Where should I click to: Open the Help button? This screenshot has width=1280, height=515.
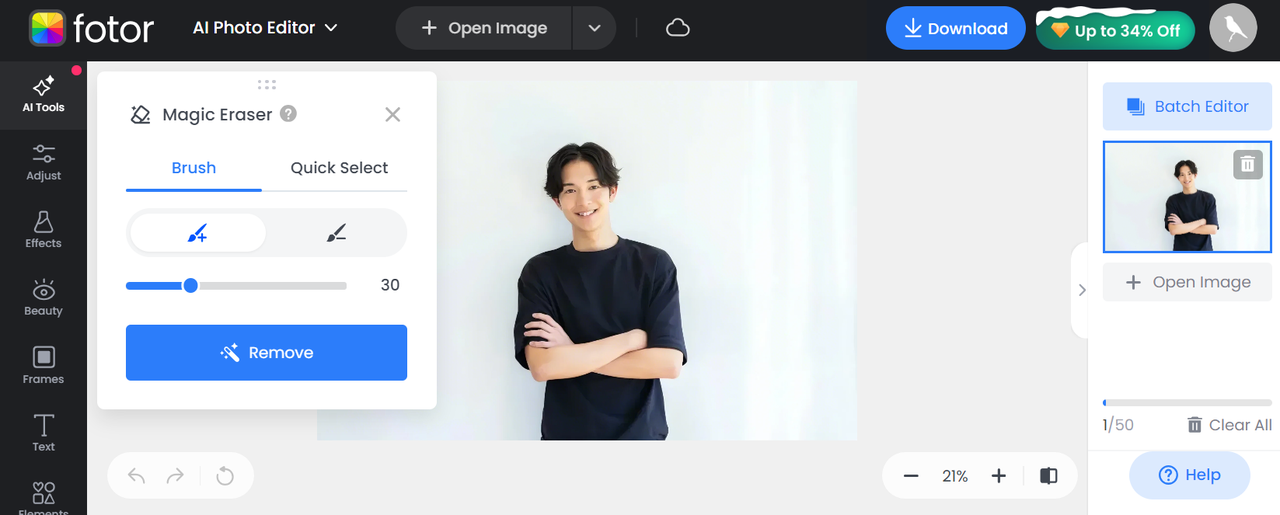point(1190,475)
